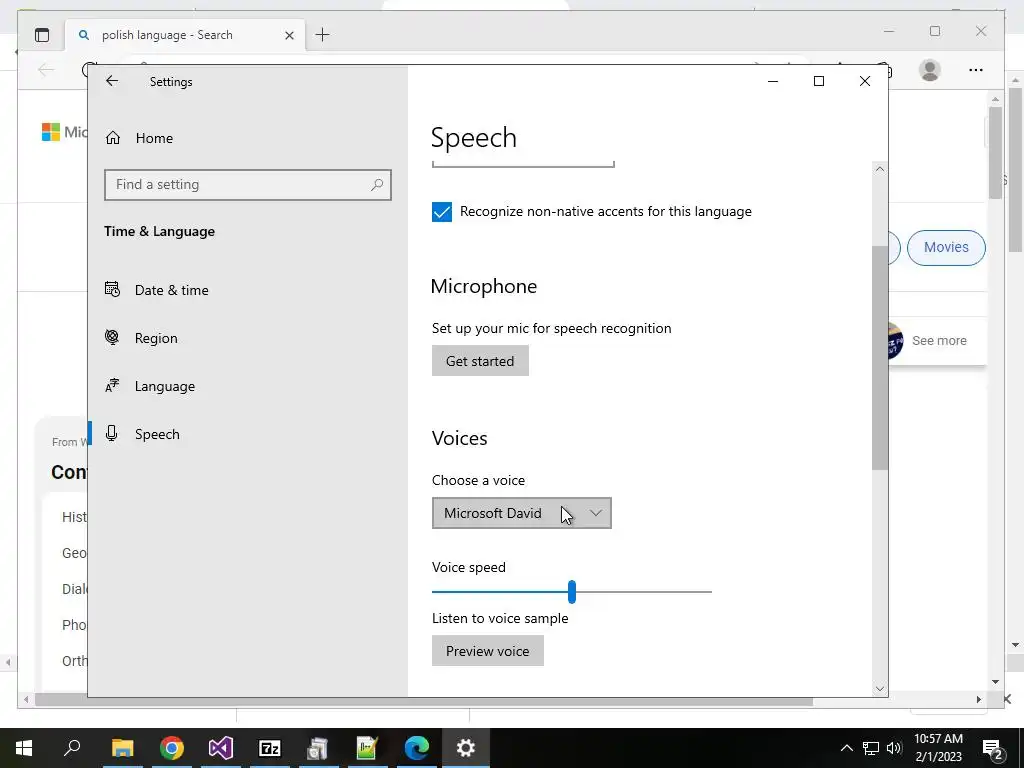Open Microsoft Edge from taskbar
The image size is (1024, 768).
point(417,748)
